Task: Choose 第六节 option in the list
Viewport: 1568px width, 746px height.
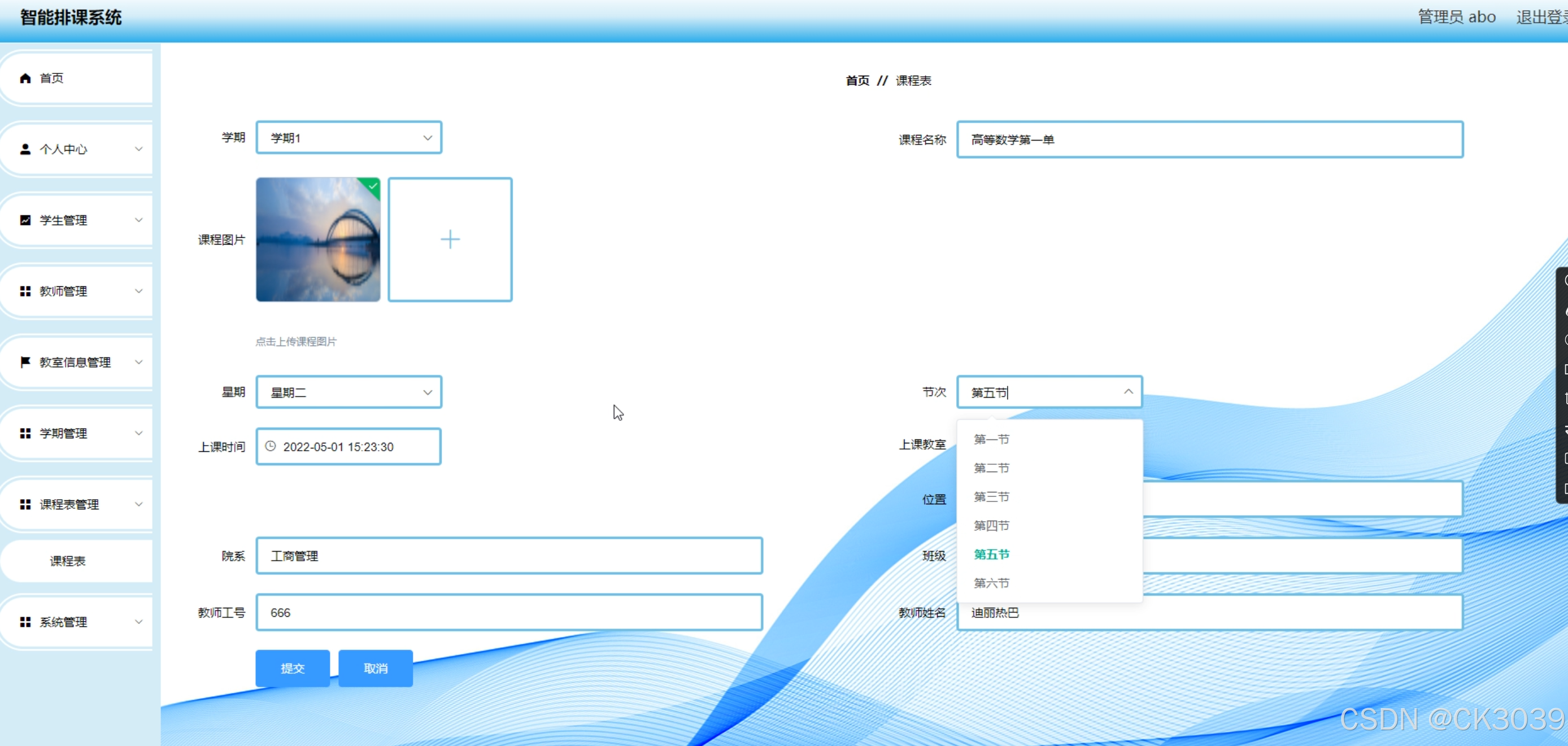Action: tap(991, 583)
